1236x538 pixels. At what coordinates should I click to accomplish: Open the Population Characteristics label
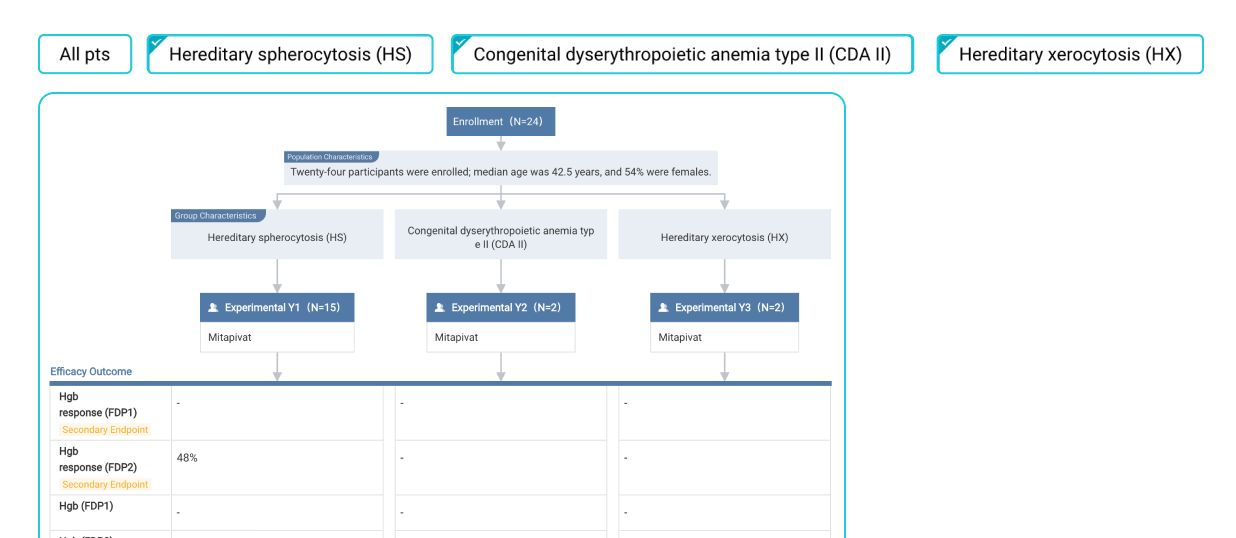click(x=331, y=157)
